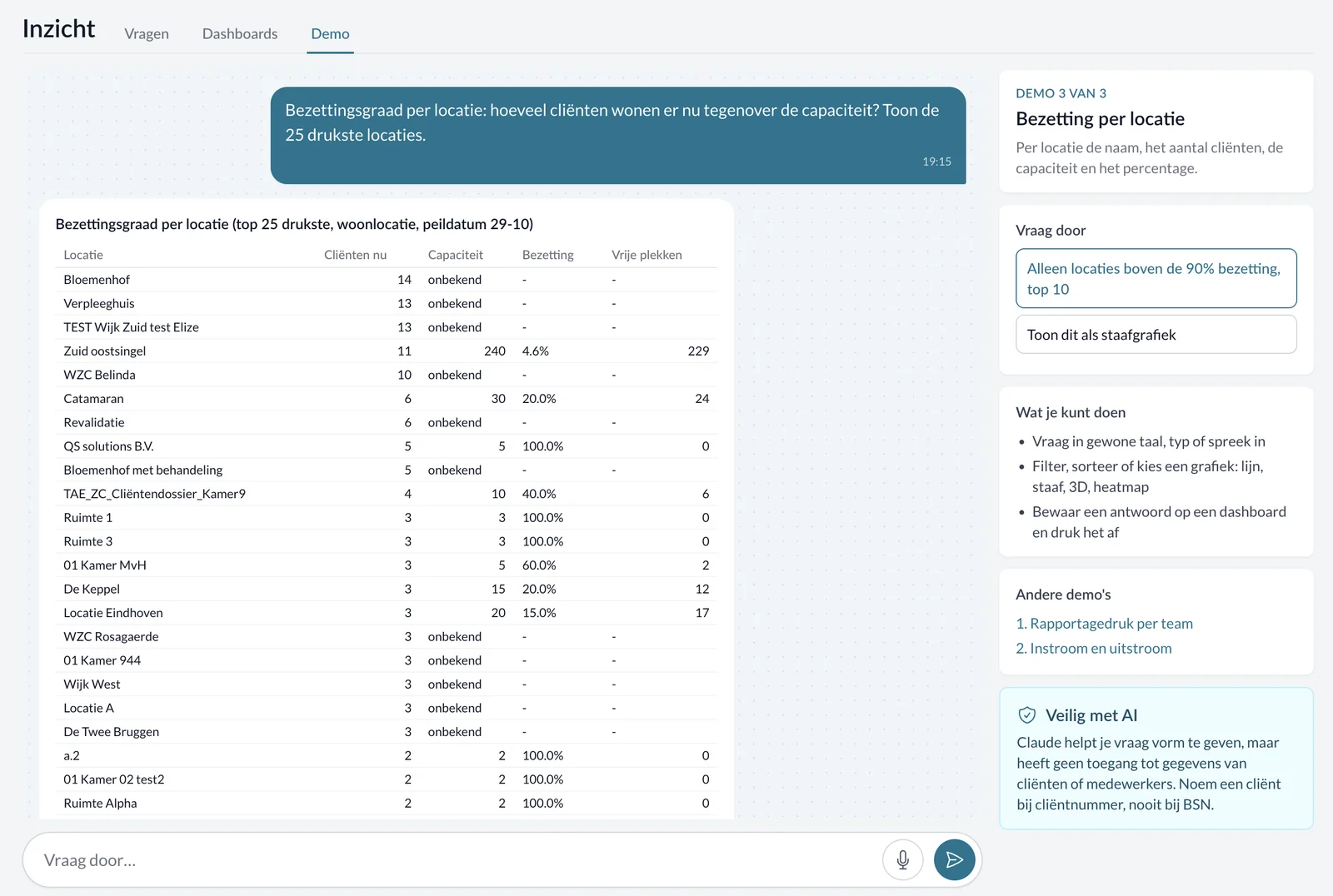
Task: Click 'Toon dit als staafgrafiek' suggestion
Action: point(1156,335)
